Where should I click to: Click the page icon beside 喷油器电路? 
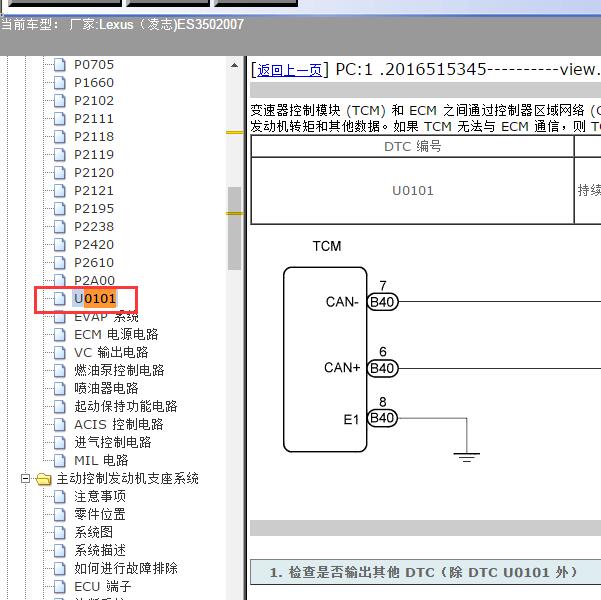point(59,389)
